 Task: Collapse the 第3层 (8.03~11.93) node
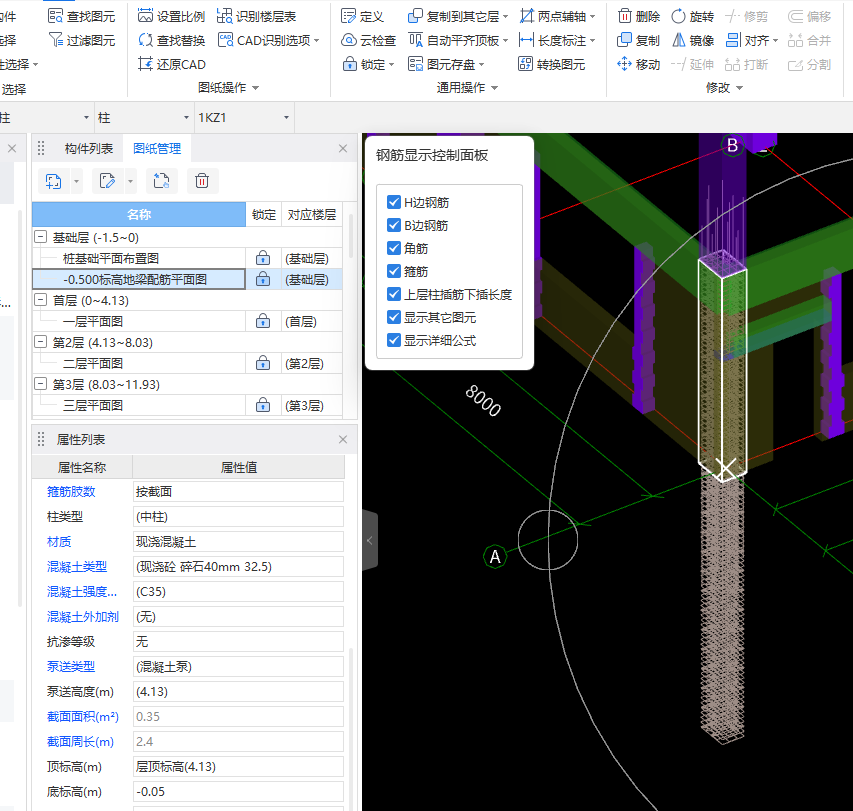(40, 383)
